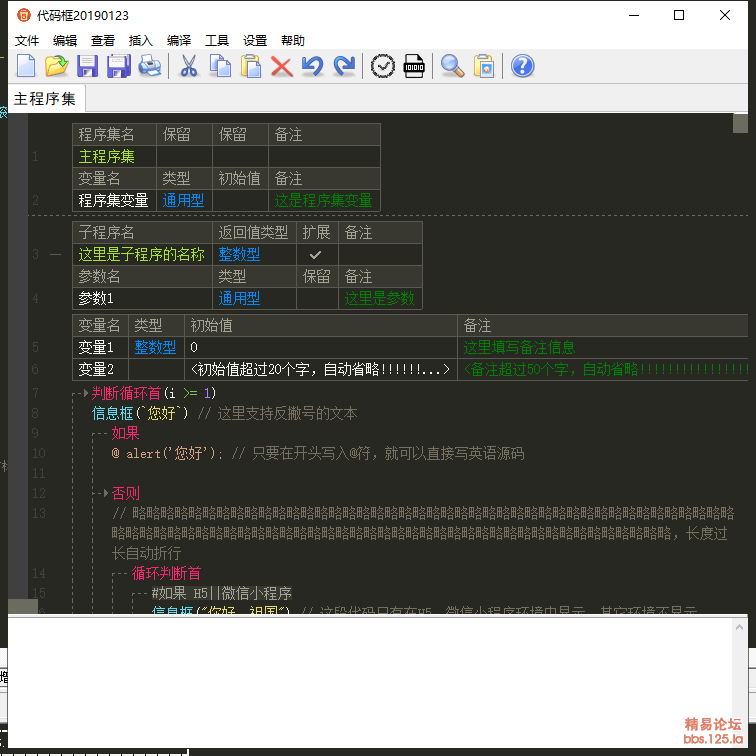Viewport: 756px width, 756px height.
Task: Click the 这是程序集变量 remark cell
Action: tap(324, 201)
